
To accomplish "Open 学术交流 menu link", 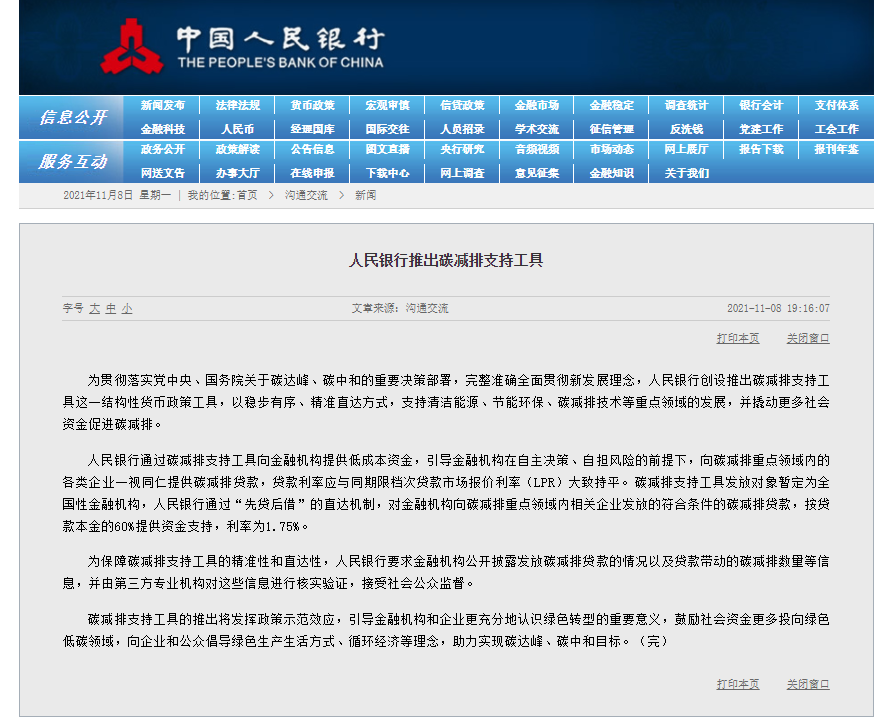I will pos(537,129).
